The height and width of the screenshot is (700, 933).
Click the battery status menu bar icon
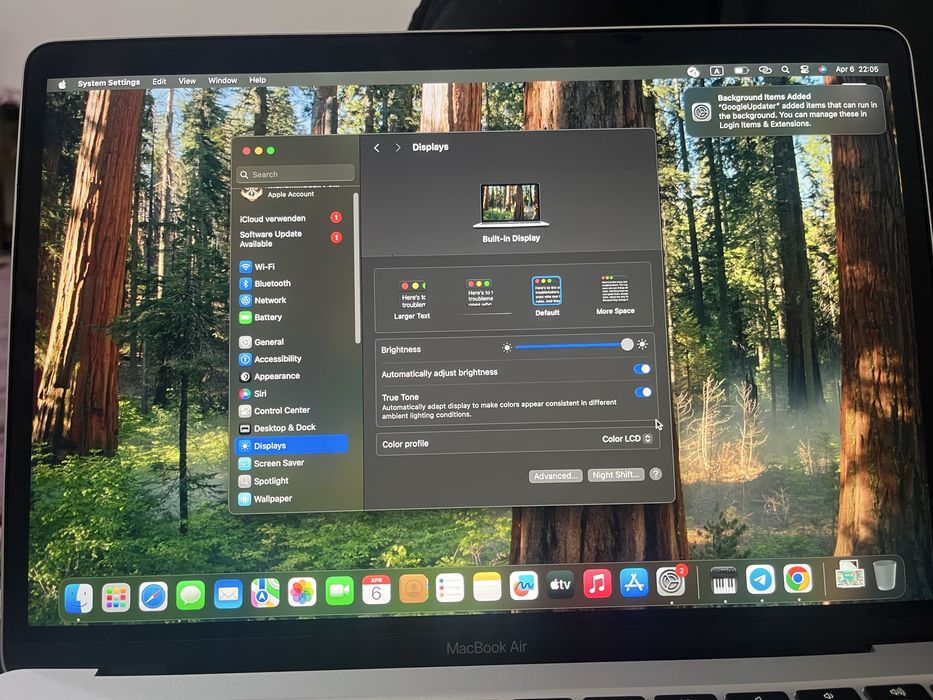[741, 70]
